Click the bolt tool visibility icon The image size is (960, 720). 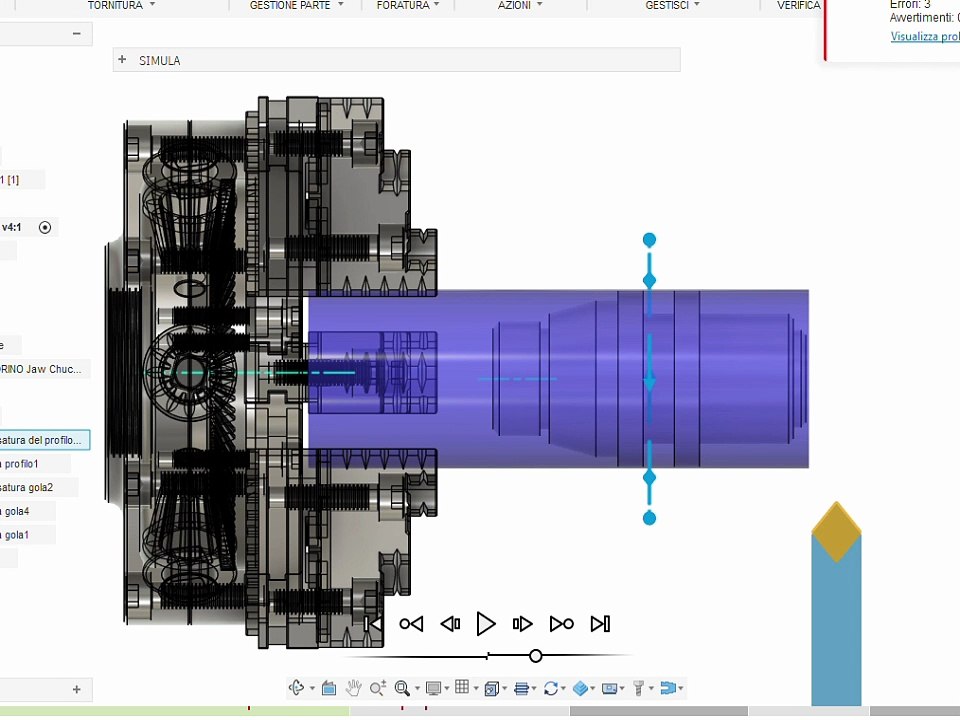[639, 689]
